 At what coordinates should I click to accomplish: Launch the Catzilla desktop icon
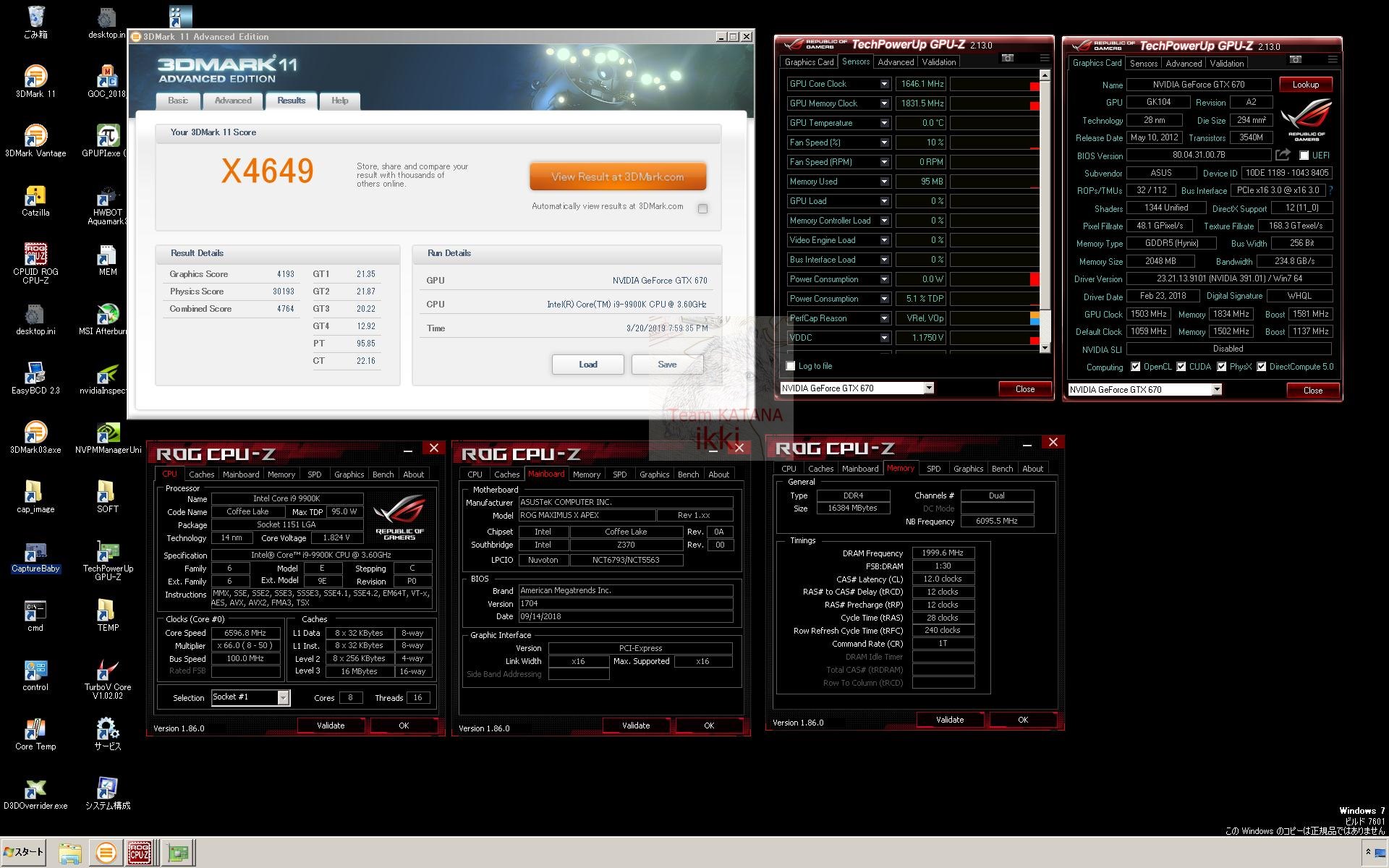pyautogui.click(x=35, y=200)
